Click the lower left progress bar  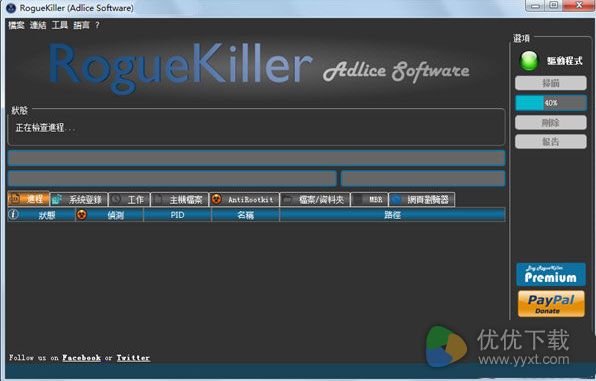tap(172, 178)
